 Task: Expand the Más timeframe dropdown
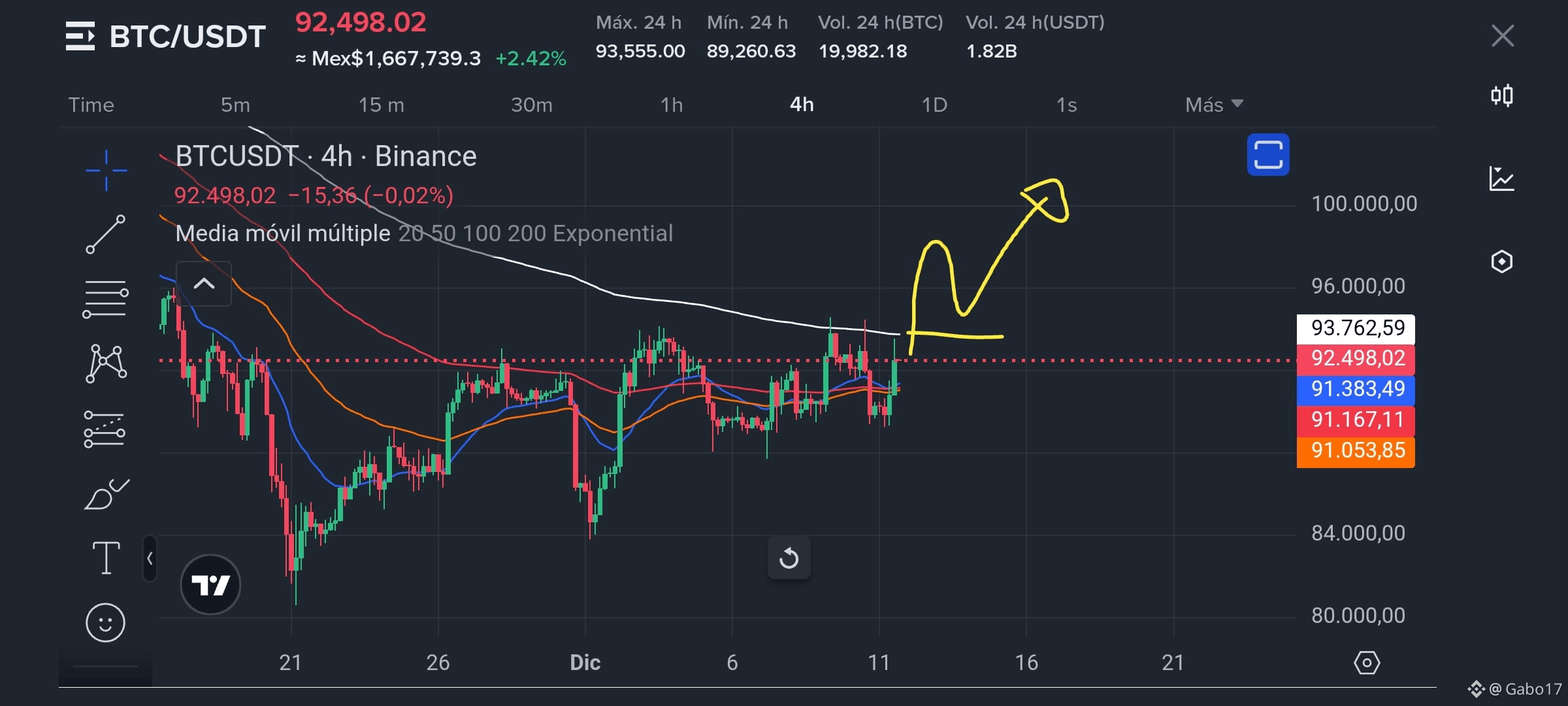click(1214, 105)
